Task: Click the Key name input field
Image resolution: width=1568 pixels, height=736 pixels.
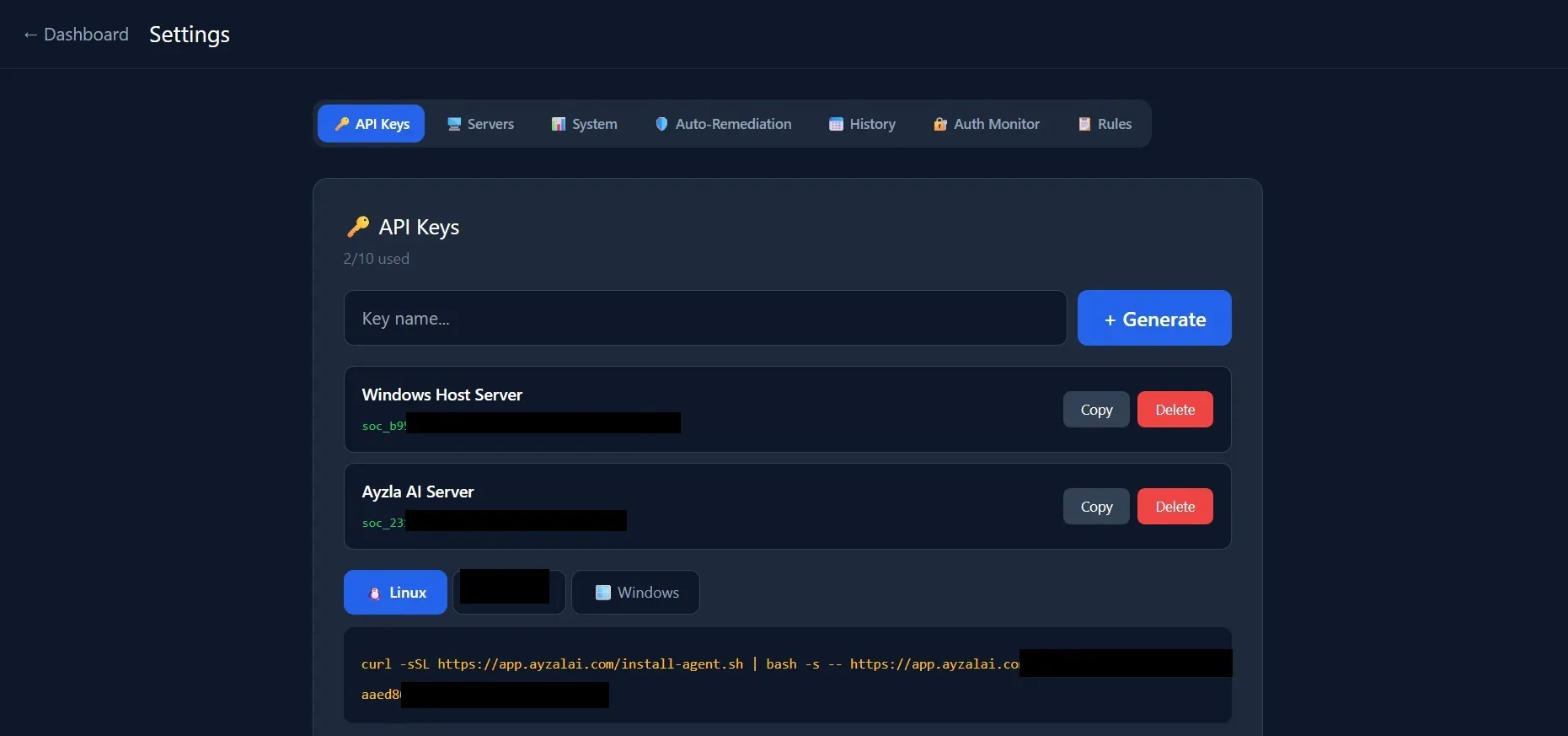Action: point(705,318)
